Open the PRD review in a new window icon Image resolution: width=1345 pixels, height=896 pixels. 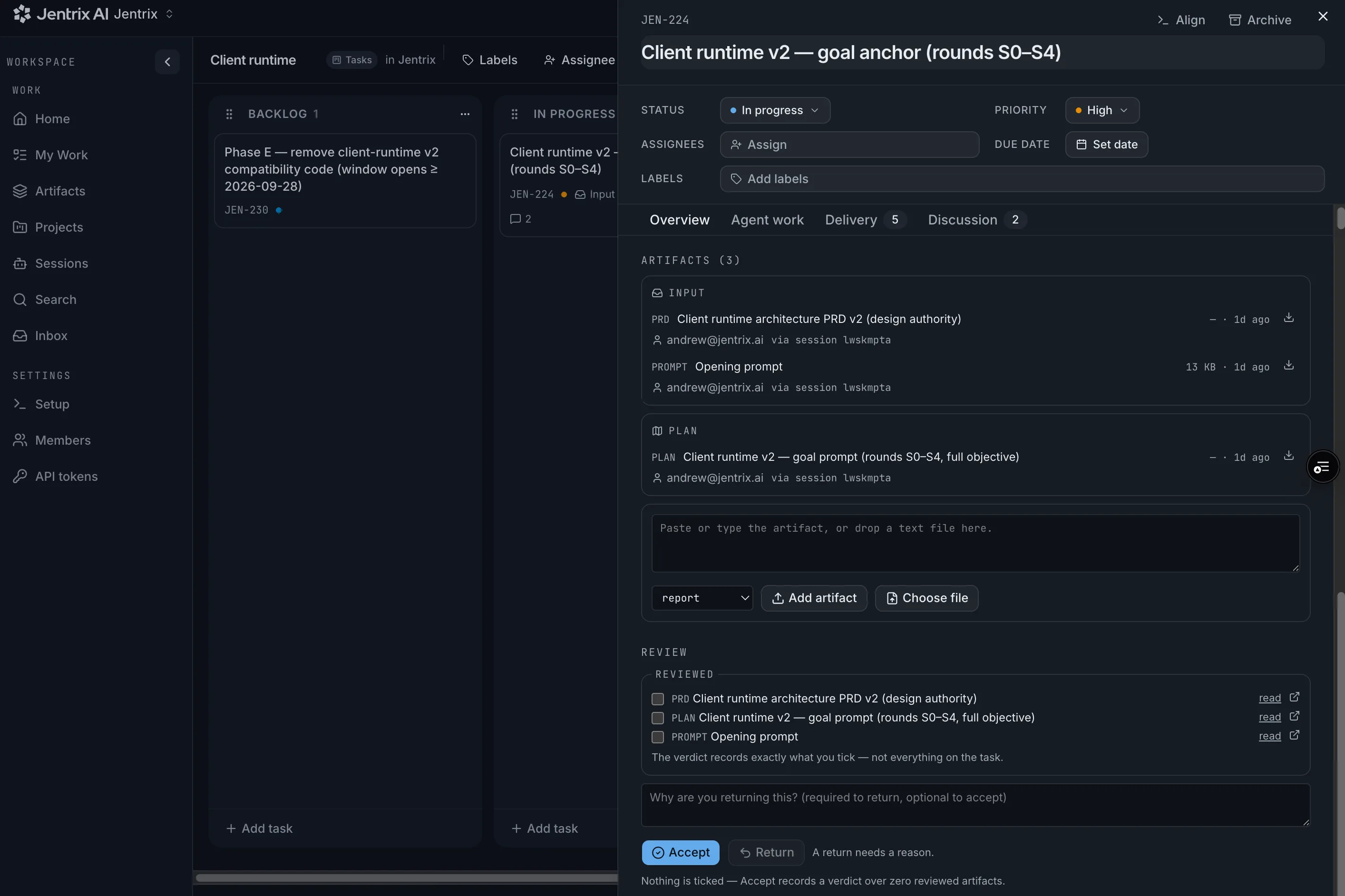pyautogui.click(x=1294, y=697)
